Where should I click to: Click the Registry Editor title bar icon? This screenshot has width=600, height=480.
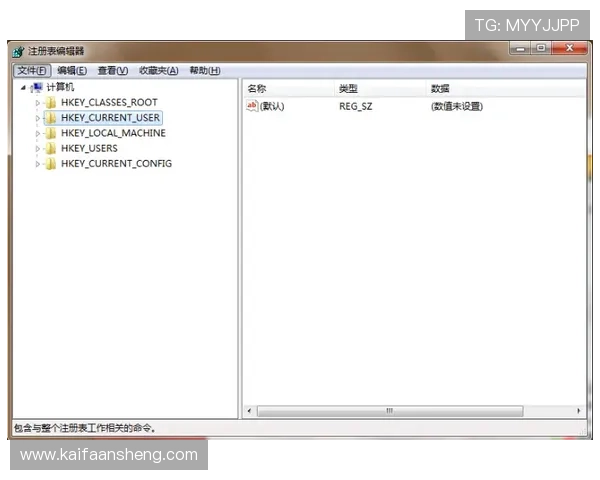(18, 51)
